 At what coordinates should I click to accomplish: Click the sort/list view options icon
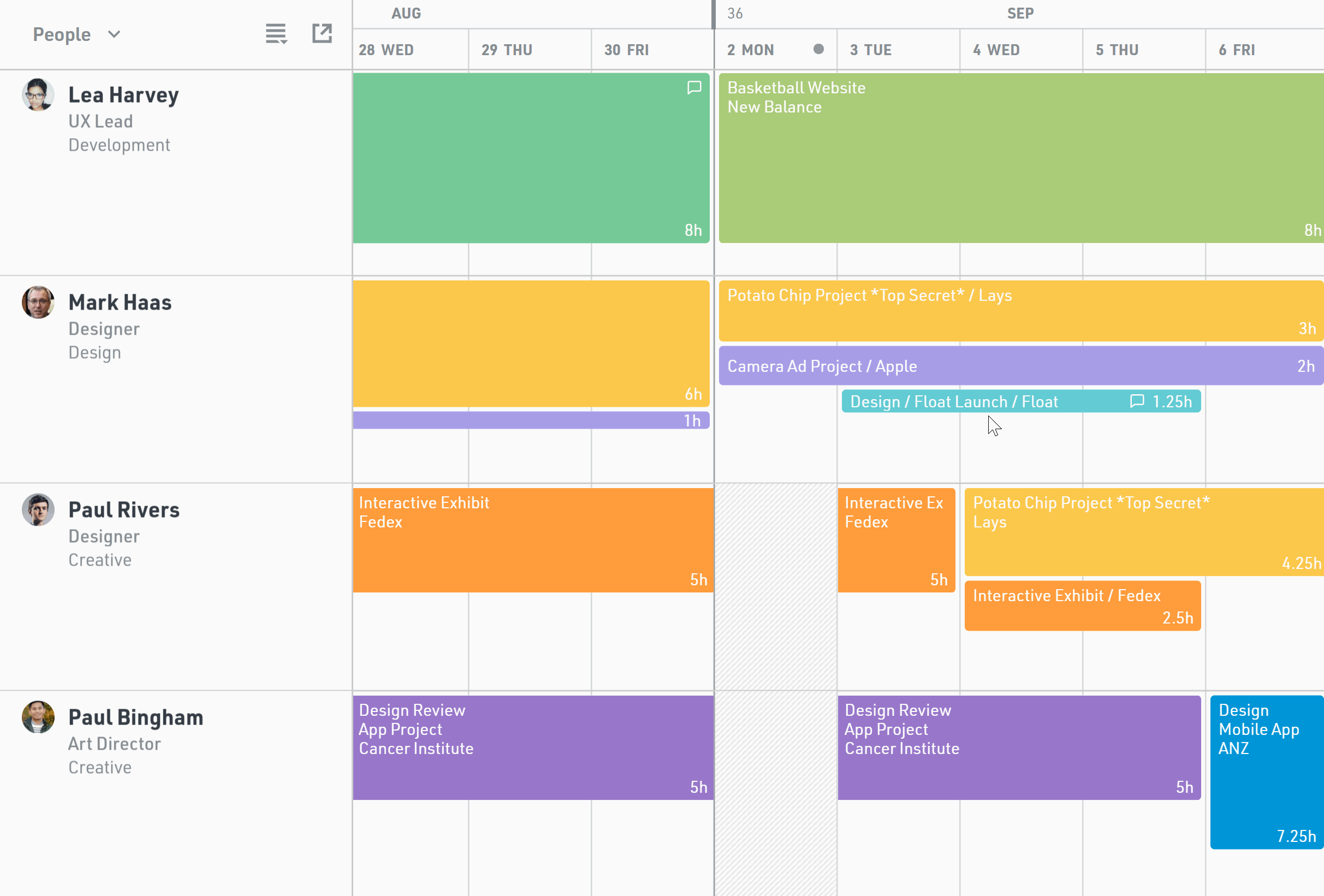tap(276, 34)
